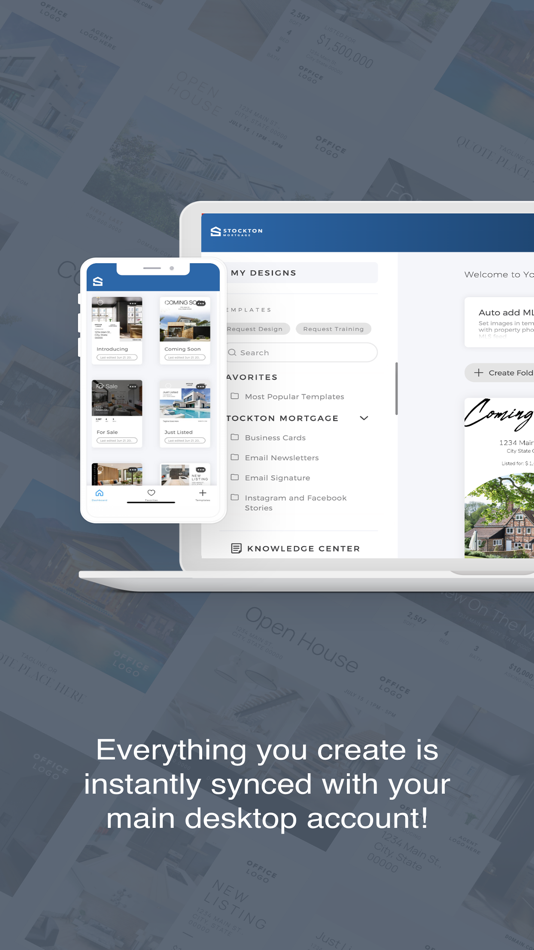Click the Create Folder button
534x950 pixels.
[x=500, y=373]
